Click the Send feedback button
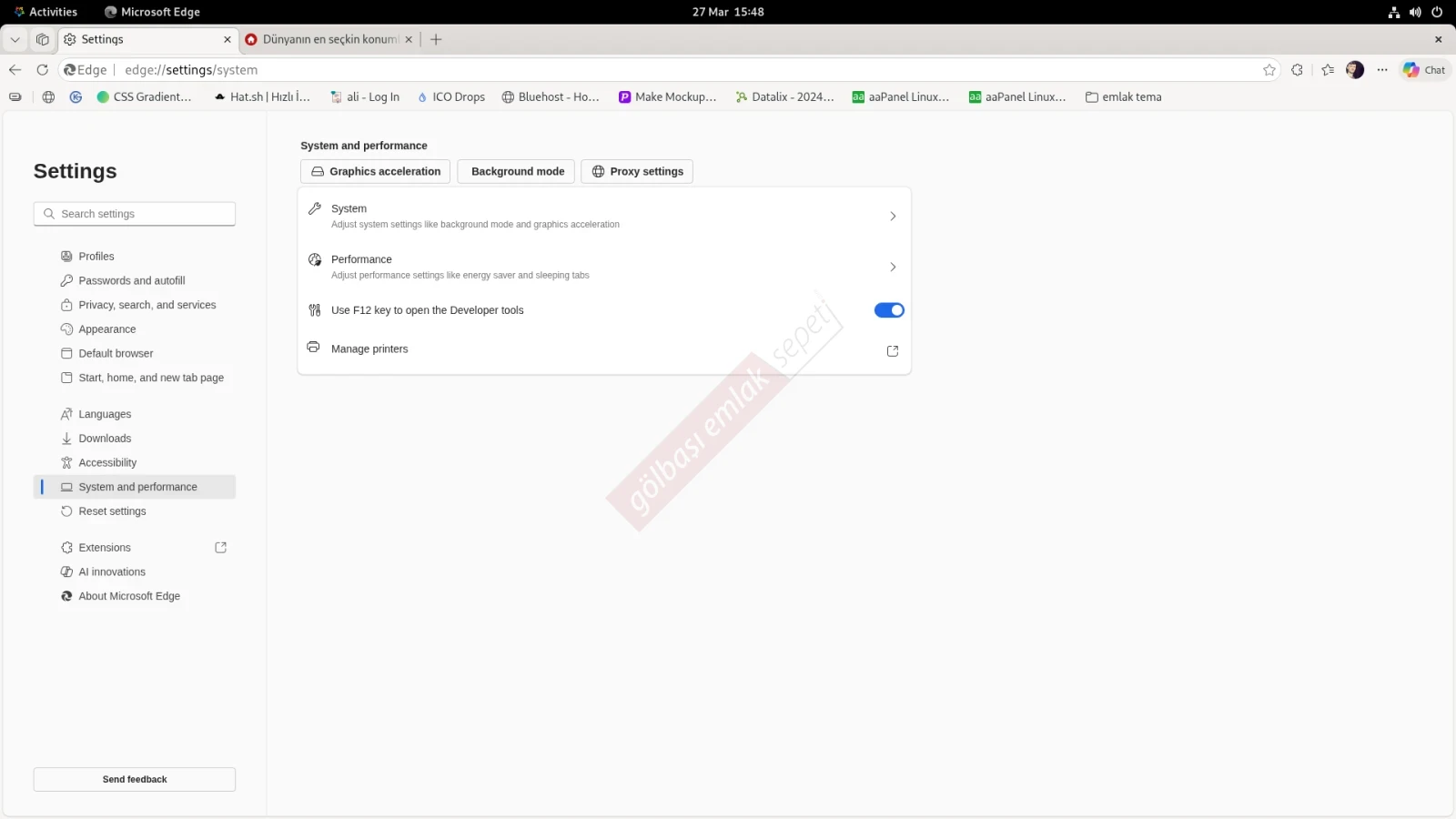 point(135,780)
